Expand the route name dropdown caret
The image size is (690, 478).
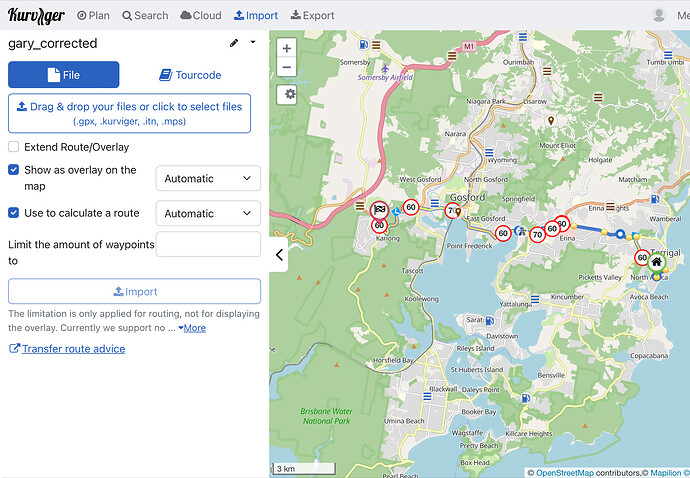[x=253, y=43]
